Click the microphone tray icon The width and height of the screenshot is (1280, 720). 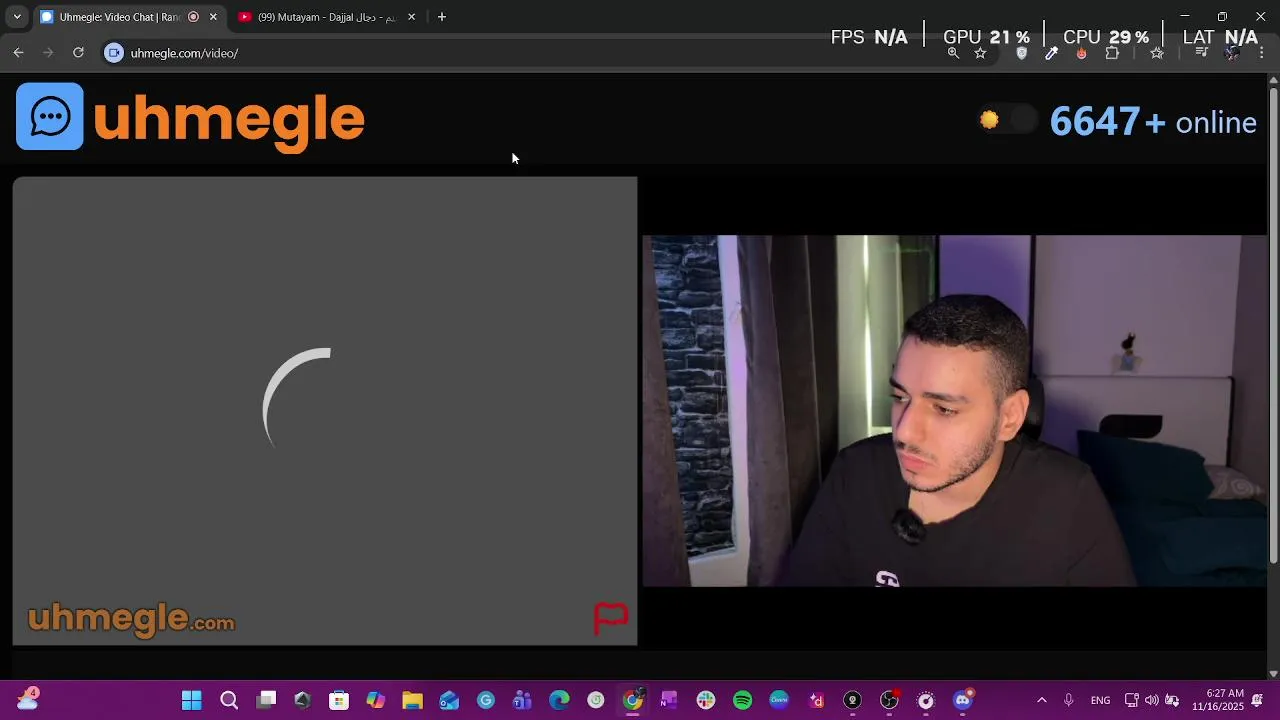tap(1069, 700)
